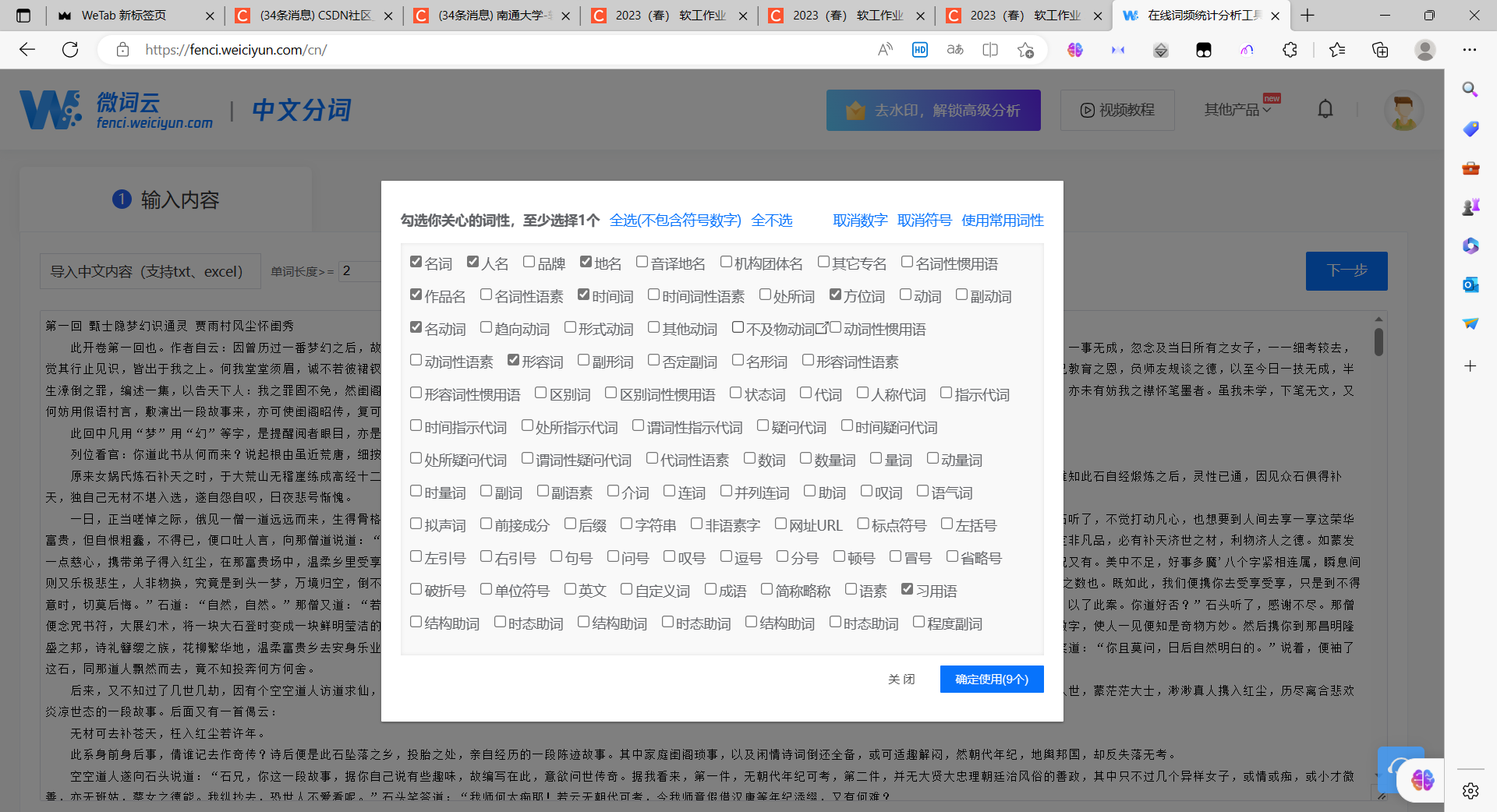Uncheck the 习用语 checkbox

[x=908, y=589]
